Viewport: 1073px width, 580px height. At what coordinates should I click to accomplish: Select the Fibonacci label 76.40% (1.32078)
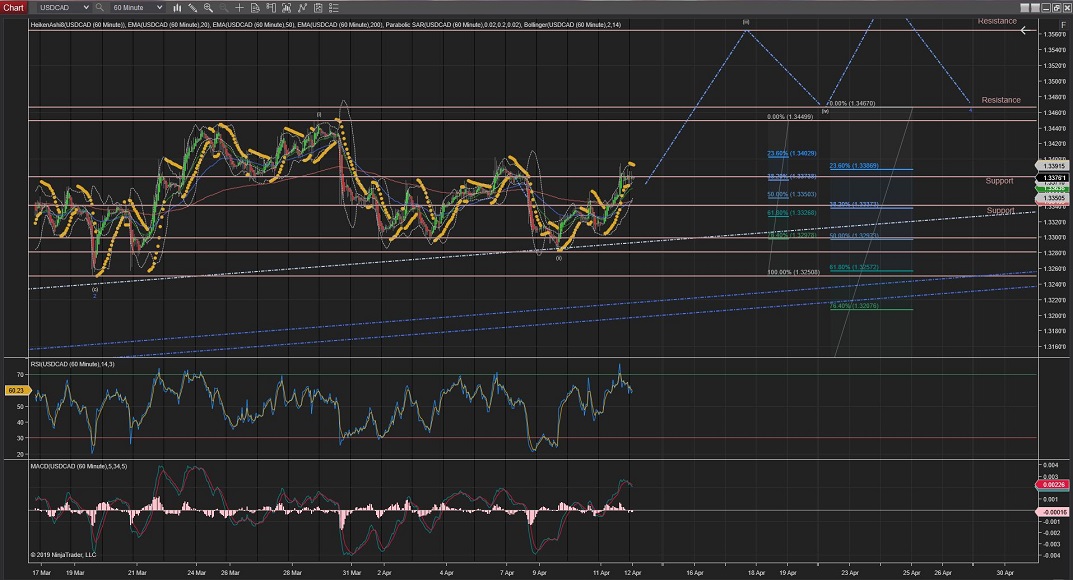(x=854, y=306)
